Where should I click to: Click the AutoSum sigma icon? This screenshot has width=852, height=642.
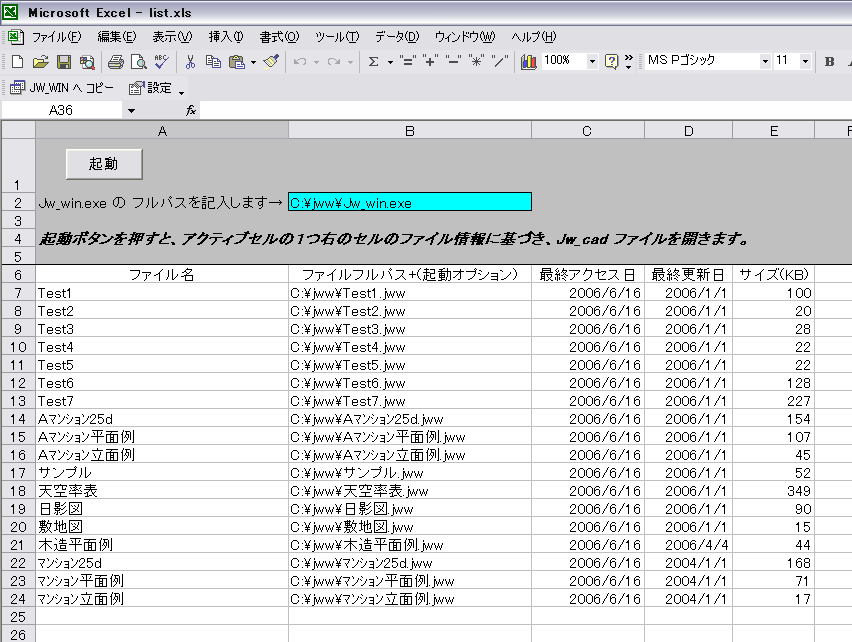coord(373,62)
